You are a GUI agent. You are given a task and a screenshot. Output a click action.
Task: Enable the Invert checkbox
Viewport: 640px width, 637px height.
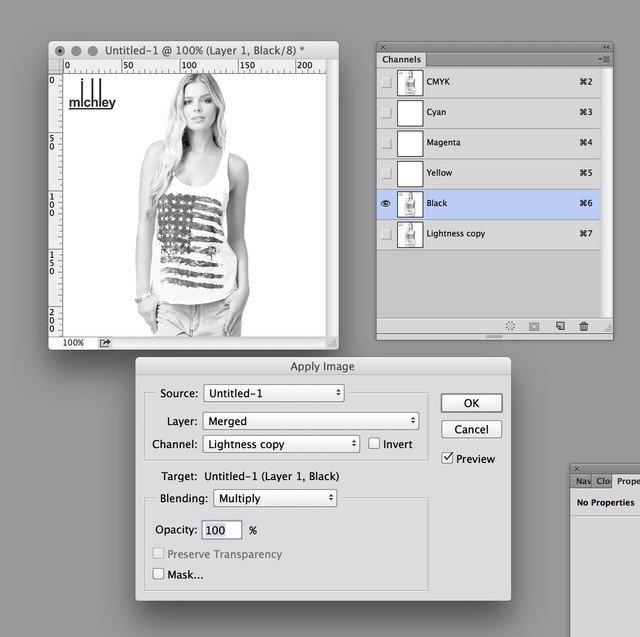pos(374,444)
